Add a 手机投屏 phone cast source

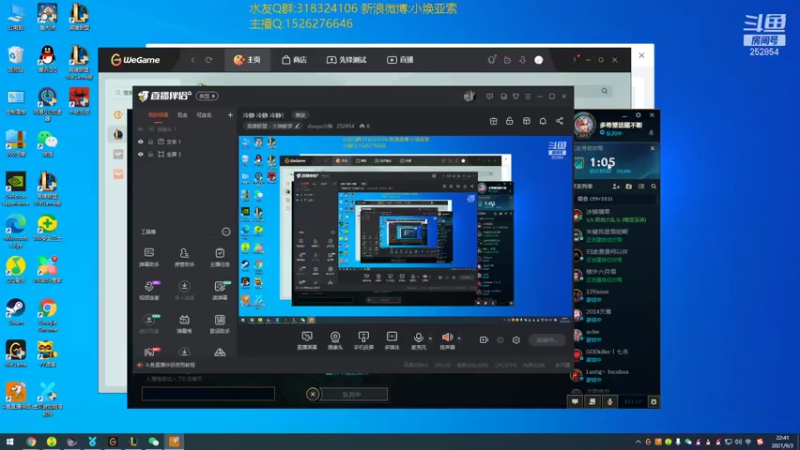pos(363,340)
